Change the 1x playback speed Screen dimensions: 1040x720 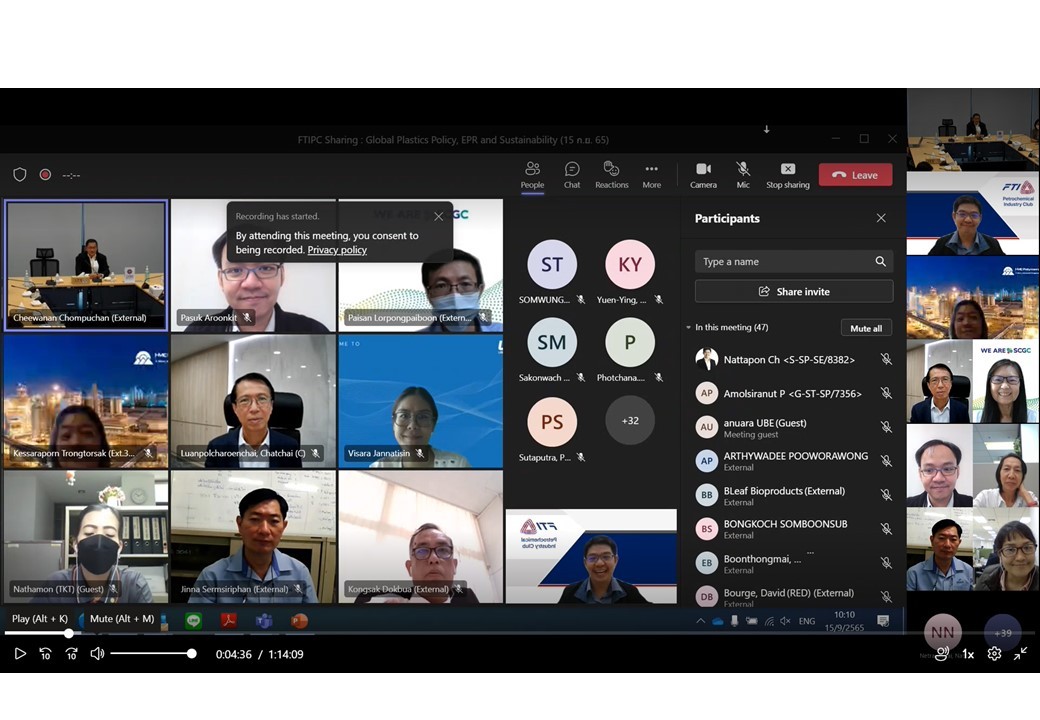[968, 654]
